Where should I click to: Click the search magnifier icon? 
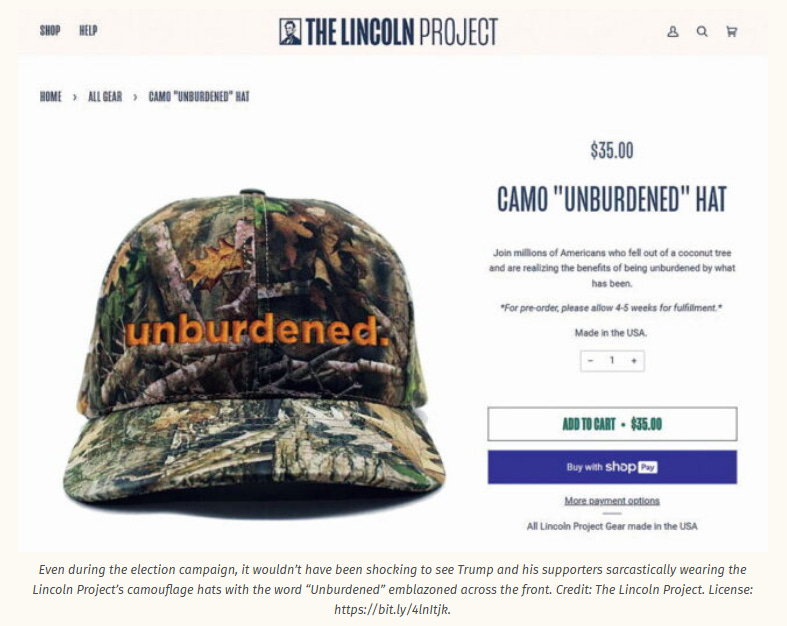coord(702,32)
